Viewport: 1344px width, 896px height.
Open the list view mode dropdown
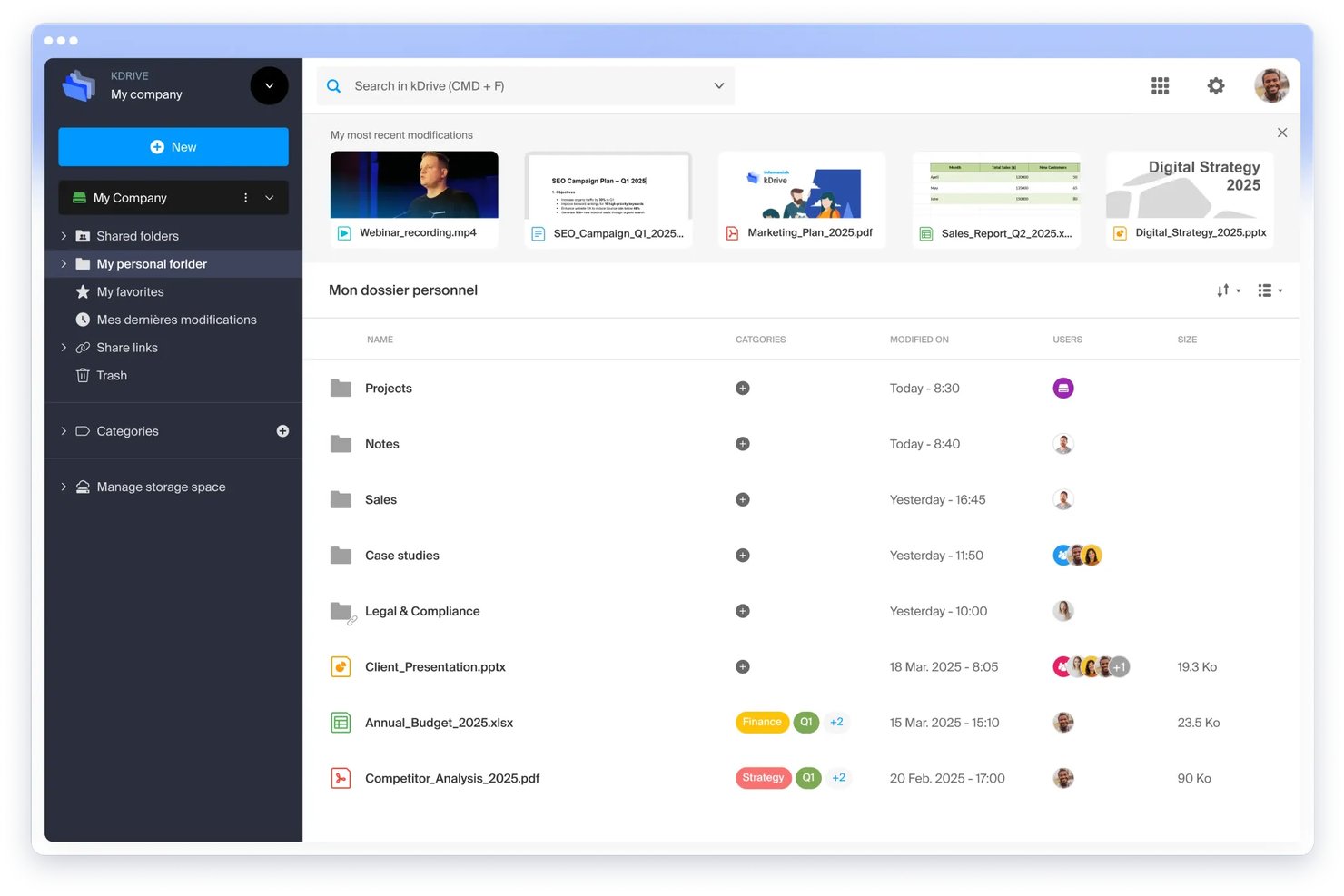click(1270, 290)
